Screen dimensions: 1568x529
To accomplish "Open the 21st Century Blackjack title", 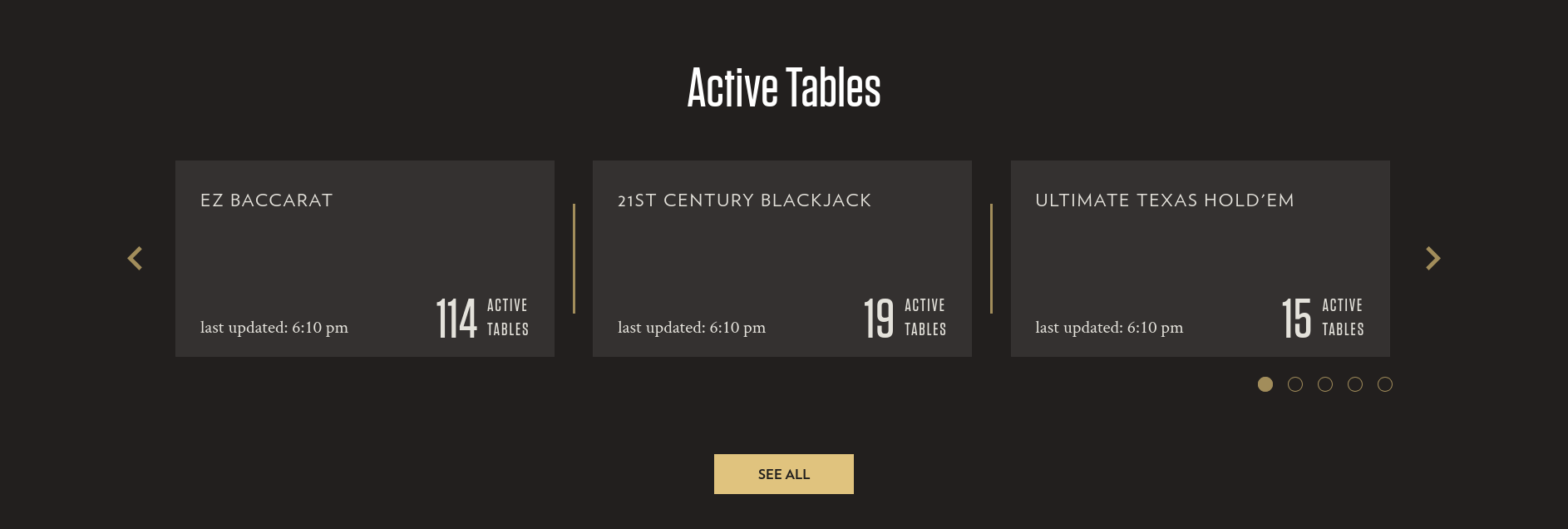I will [744, 200].
